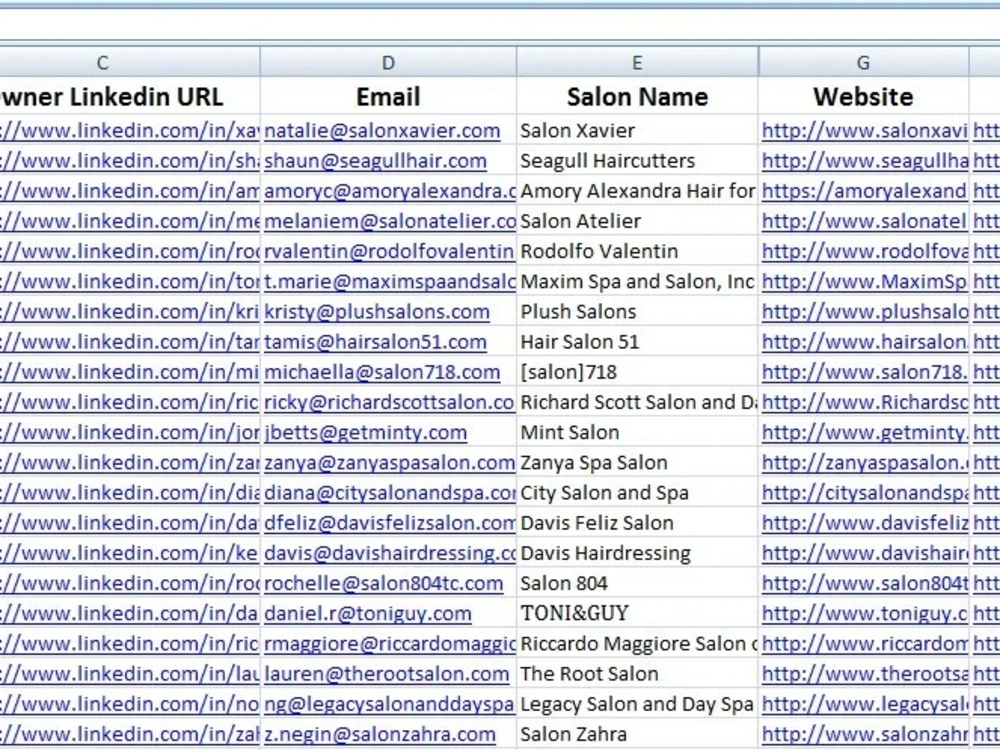Viewport: 1000px width, 750px height.
Task: Select the Root Salon cell
Action: click(637, 674)
